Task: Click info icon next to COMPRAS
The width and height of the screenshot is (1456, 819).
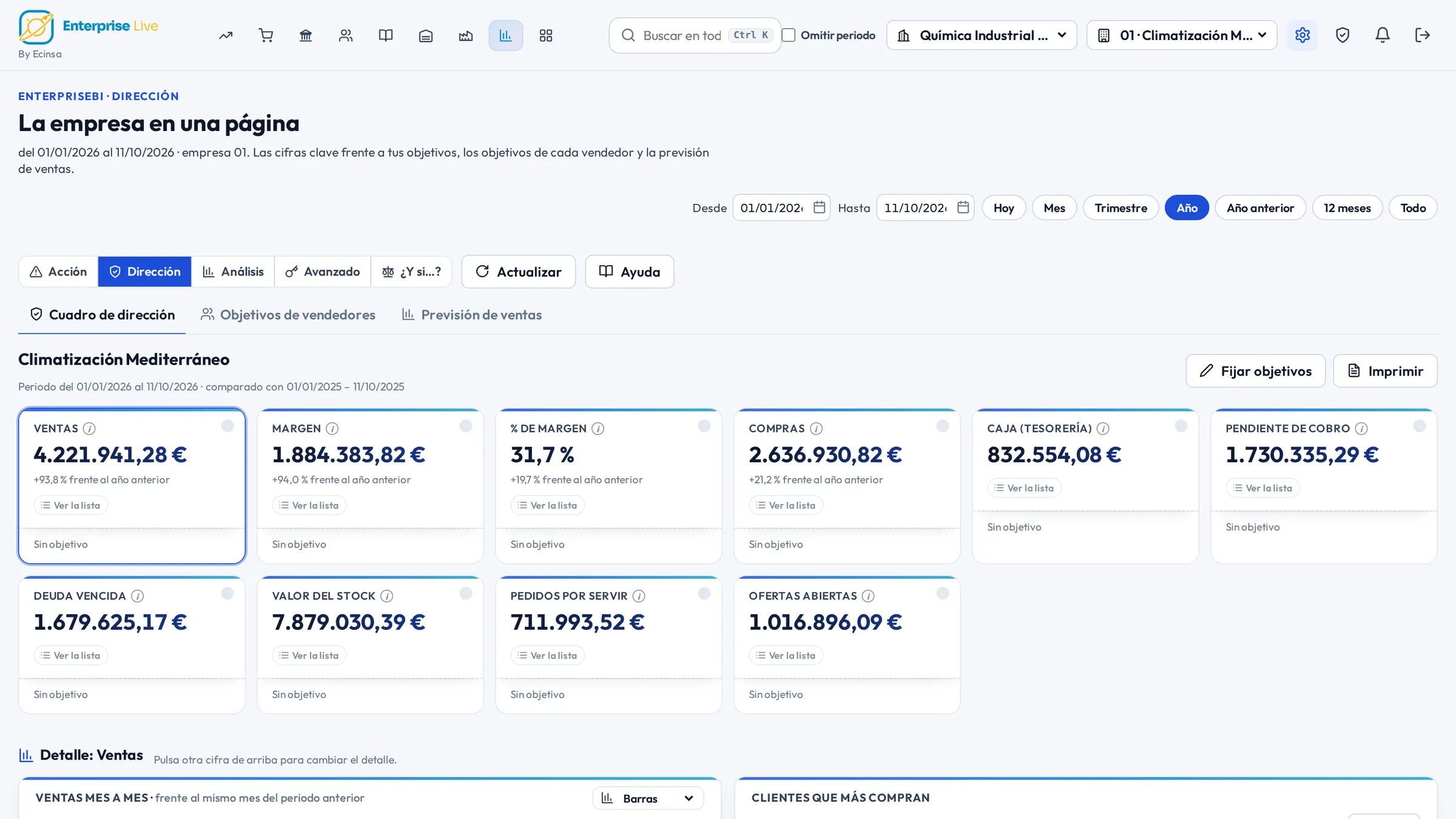Action: click(816, 428)
